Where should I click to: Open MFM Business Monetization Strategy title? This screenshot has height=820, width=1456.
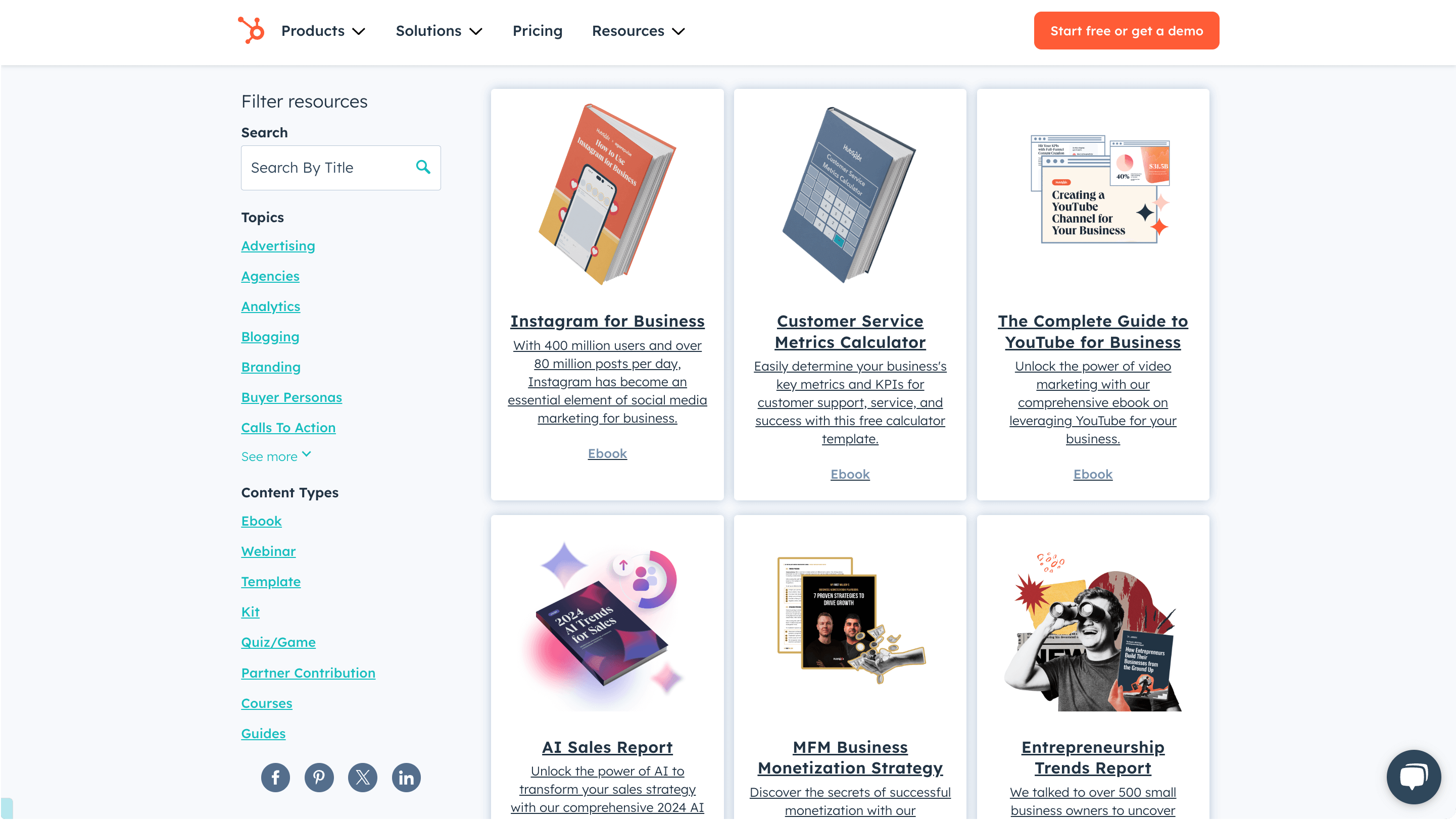tap(850, 757)
